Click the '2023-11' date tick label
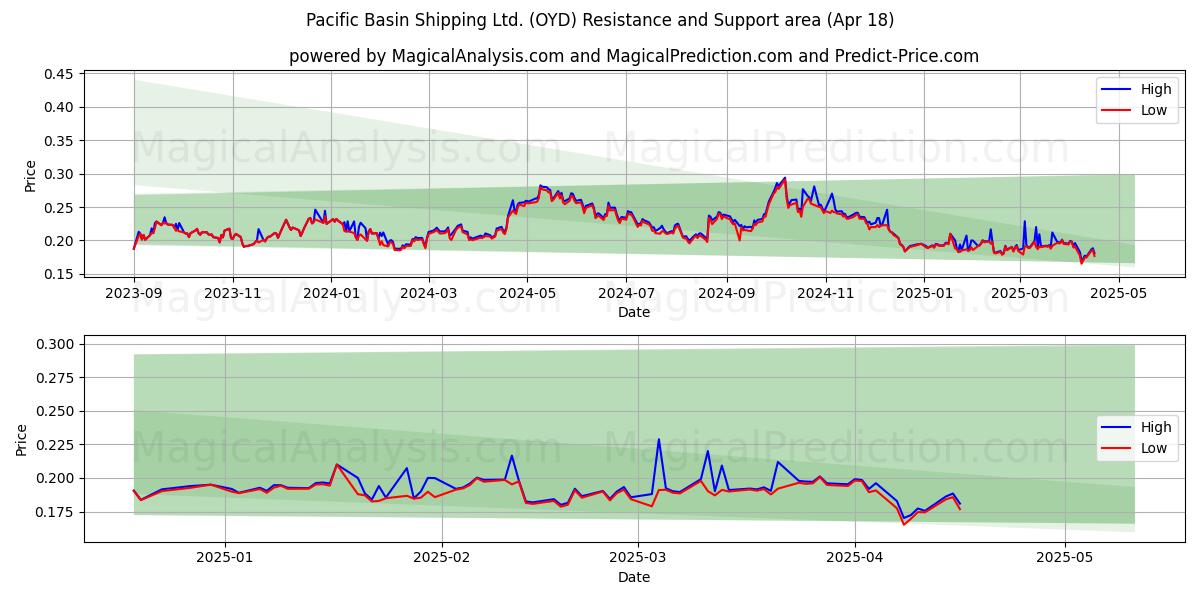This screenshot has width=1200, height=600. [x=233, y=294]
